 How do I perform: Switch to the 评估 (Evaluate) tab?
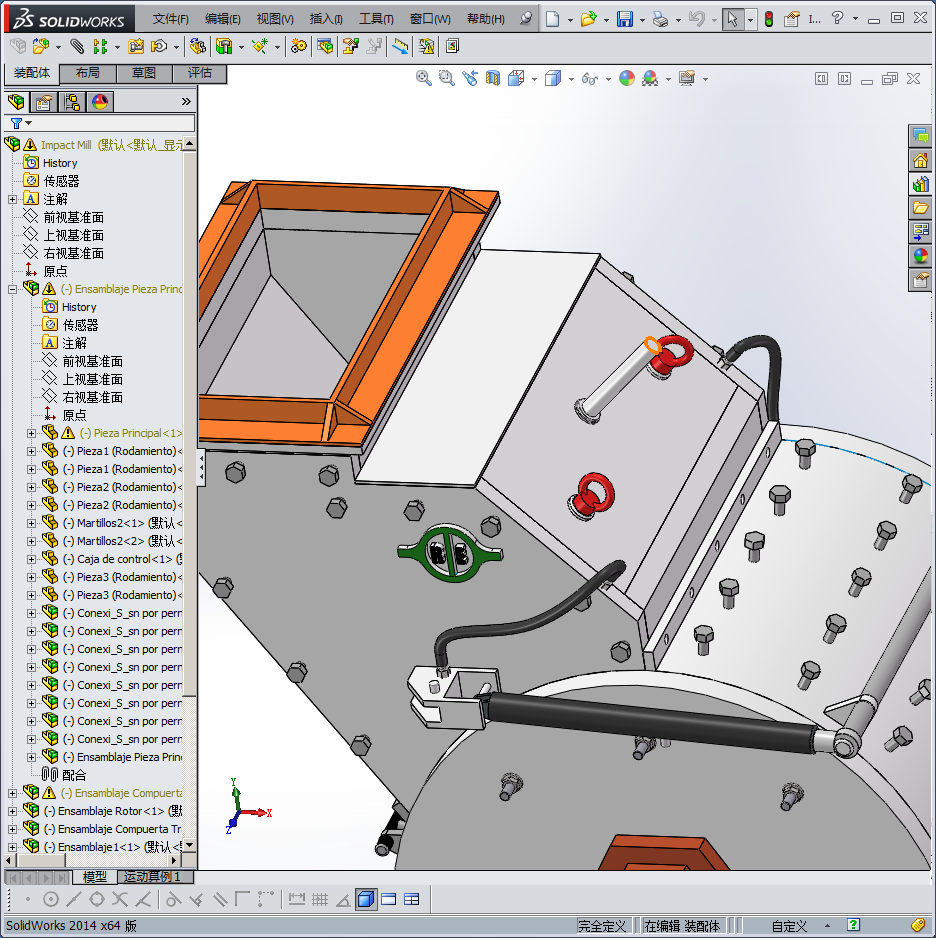199,73
